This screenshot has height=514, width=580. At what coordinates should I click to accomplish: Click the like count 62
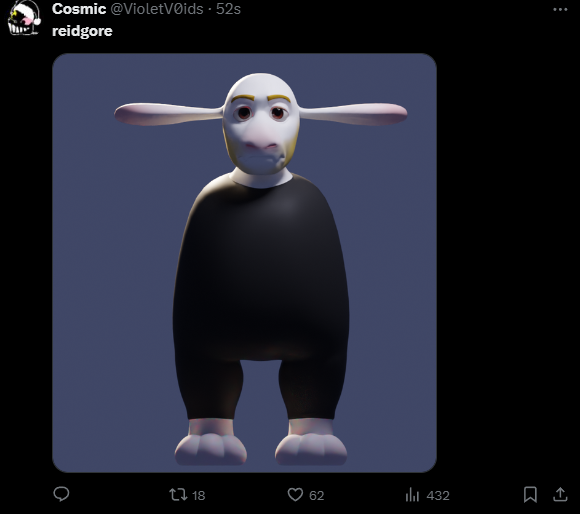317,496
